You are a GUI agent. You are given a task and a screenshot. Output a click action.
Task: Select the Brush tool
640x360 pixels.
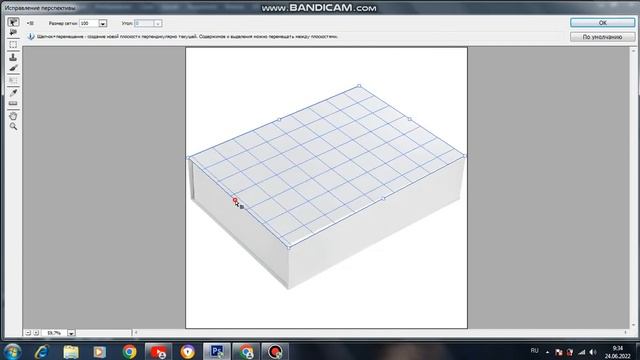[13, 68]
